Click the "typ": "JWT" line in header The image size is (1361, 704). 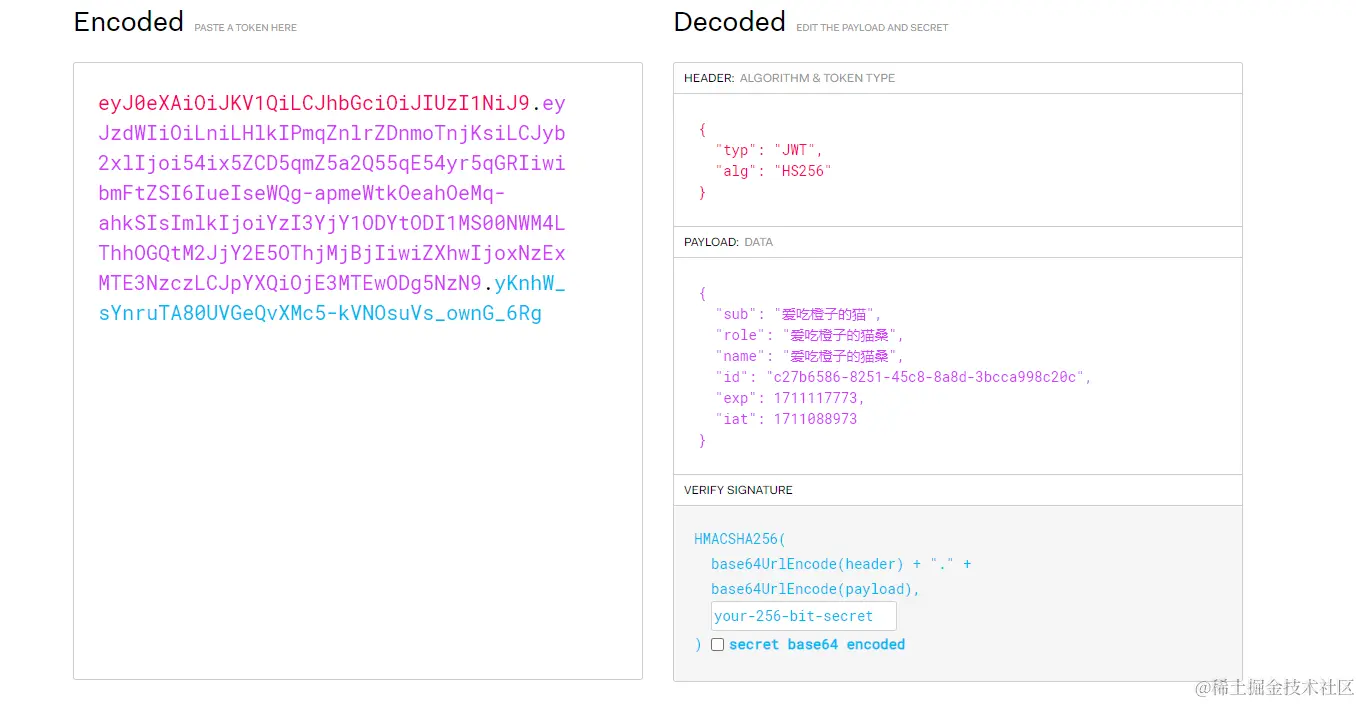[768, 150]
